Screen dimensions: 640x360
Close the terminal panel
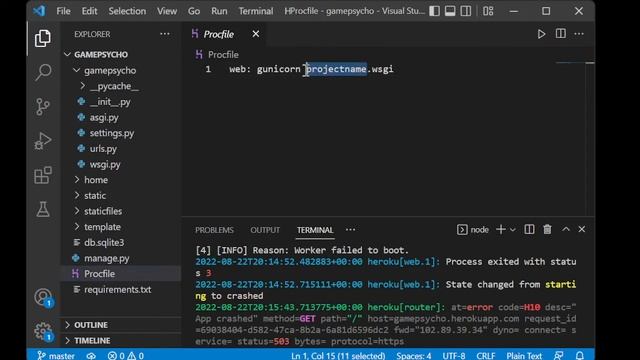coord(582,229)
